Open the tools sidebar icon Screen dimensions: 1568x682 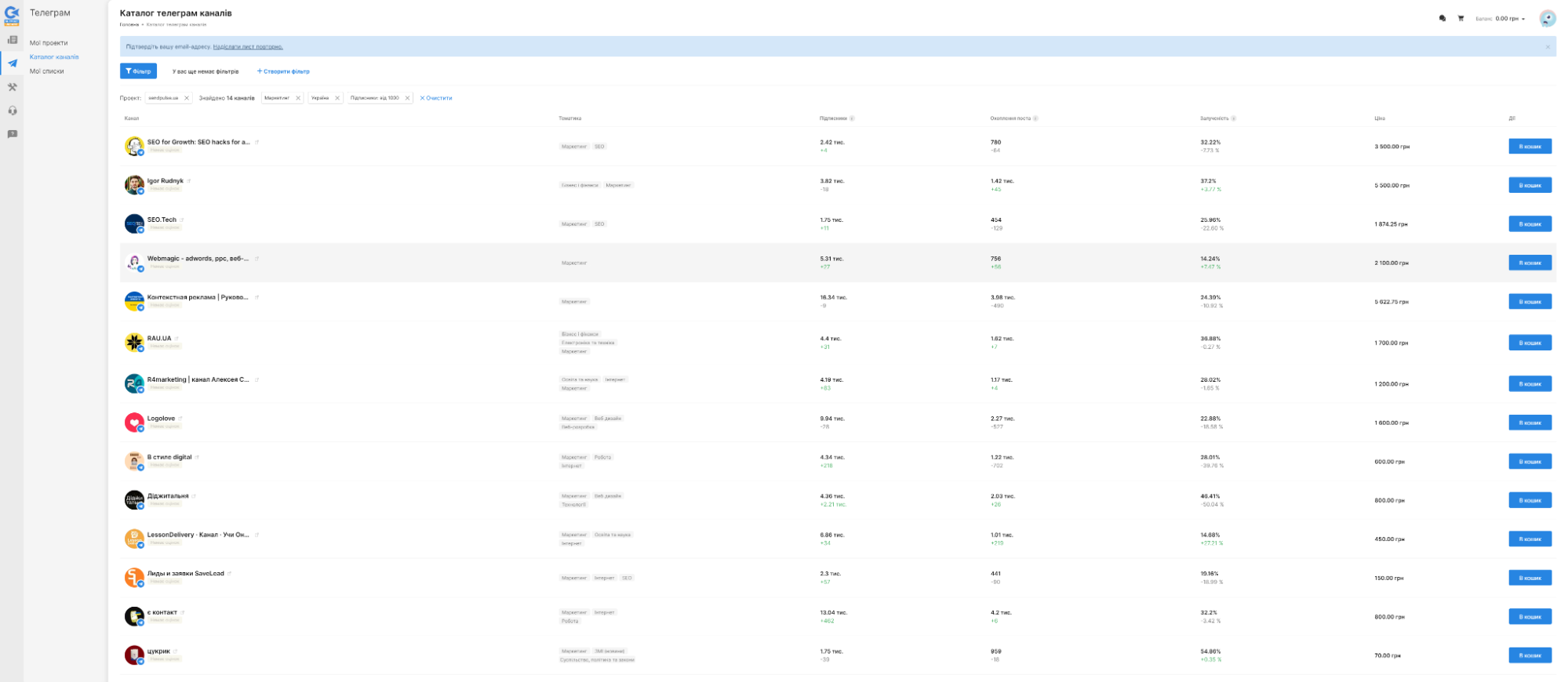pos(12,87)
